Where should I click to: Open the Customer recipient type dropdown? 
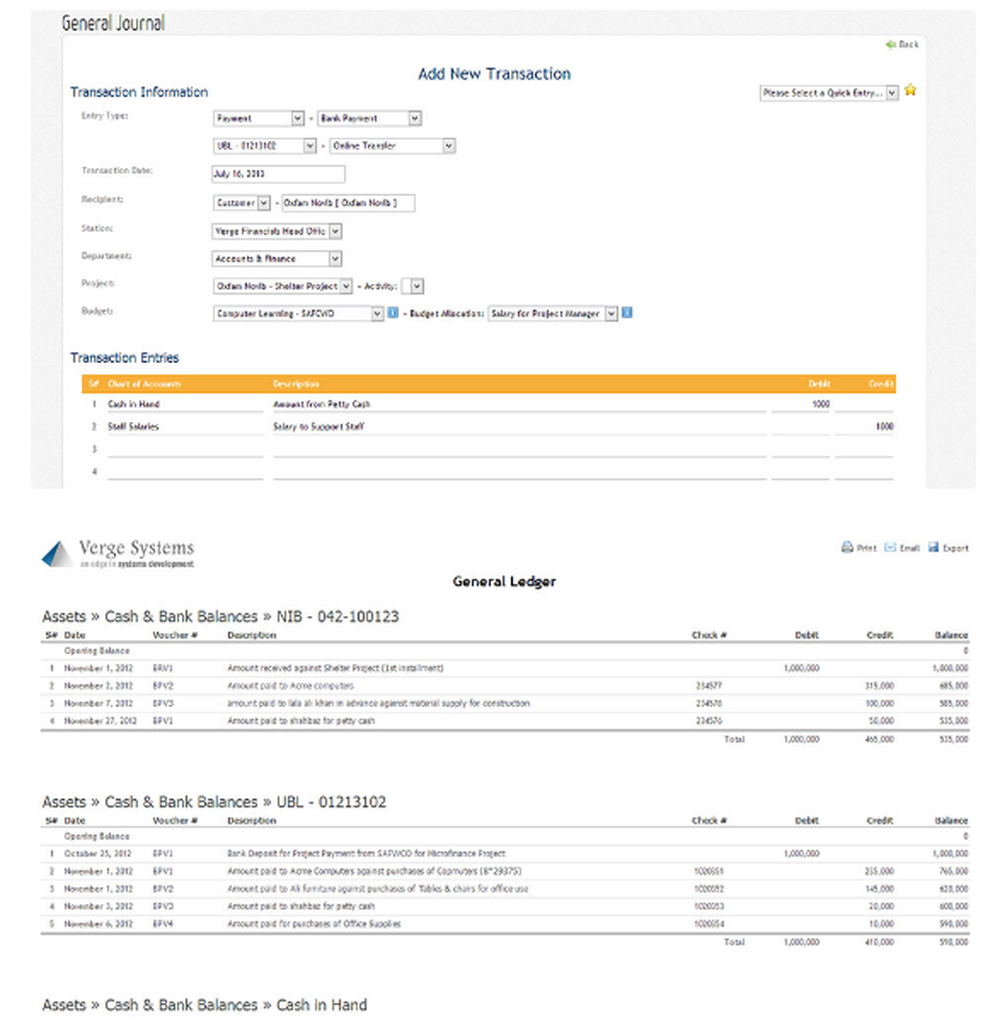tap(241, 203)
